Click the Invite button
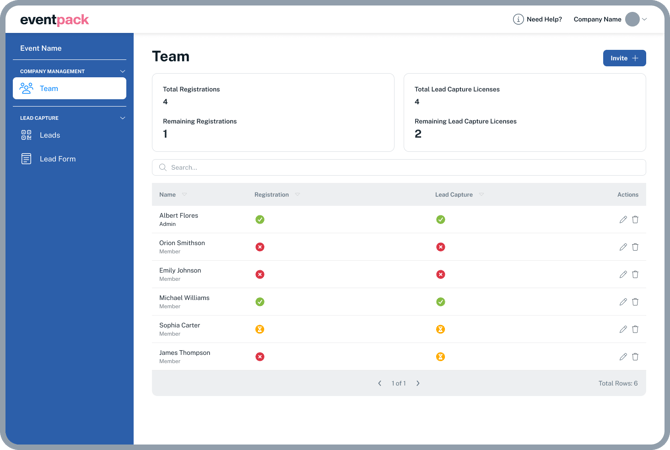The height and width of the screenshot is (450, 670). tap(624, 58)
